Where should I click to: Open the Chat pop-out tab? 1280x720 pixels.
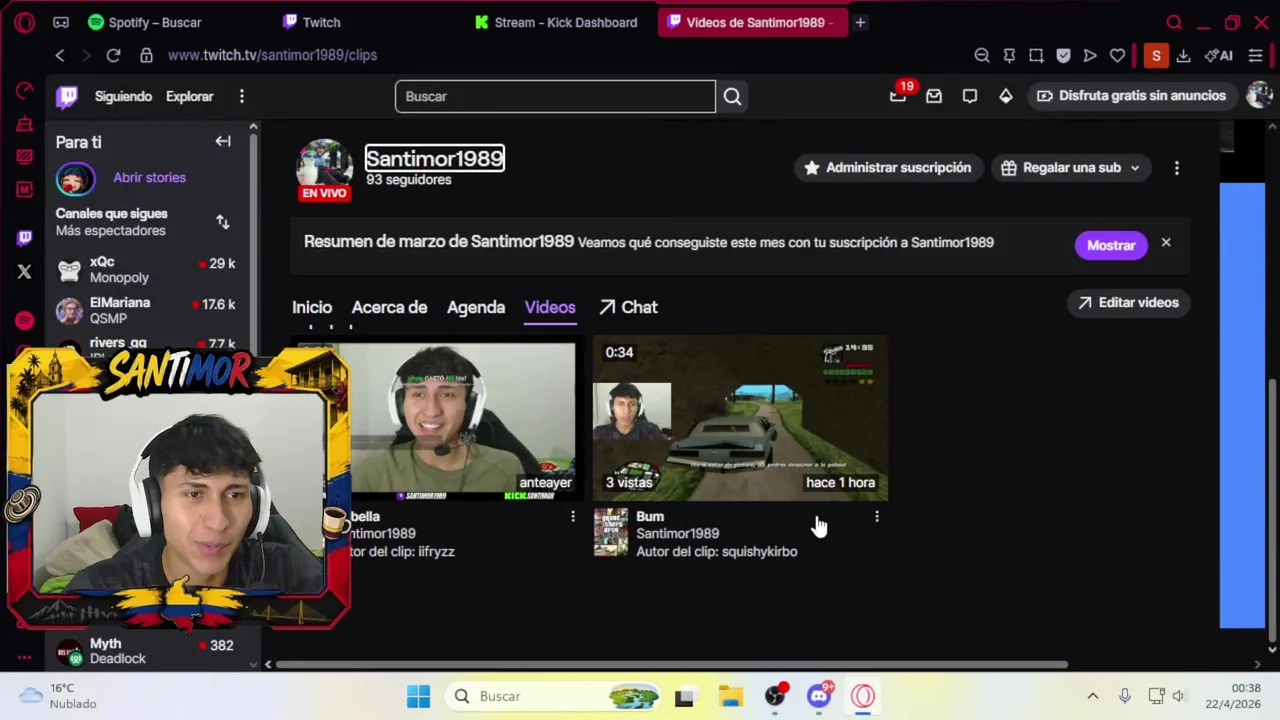(x=628, y=307)
